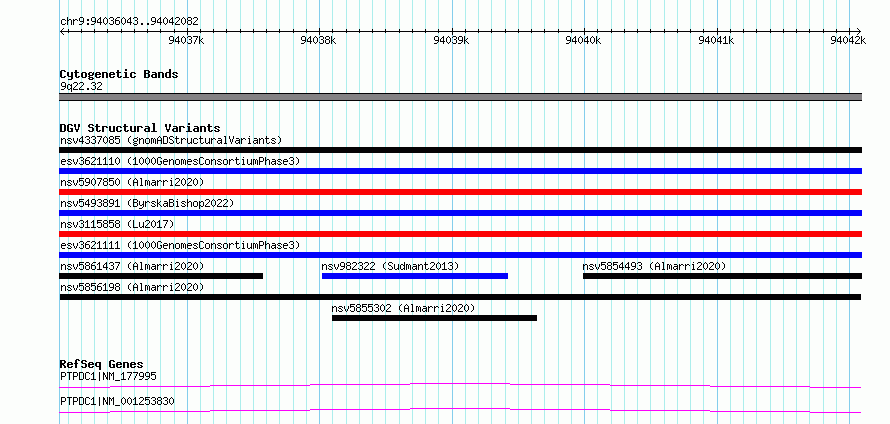Click the PTPDC1|NM_177995 gene line

tap(460, 386)
